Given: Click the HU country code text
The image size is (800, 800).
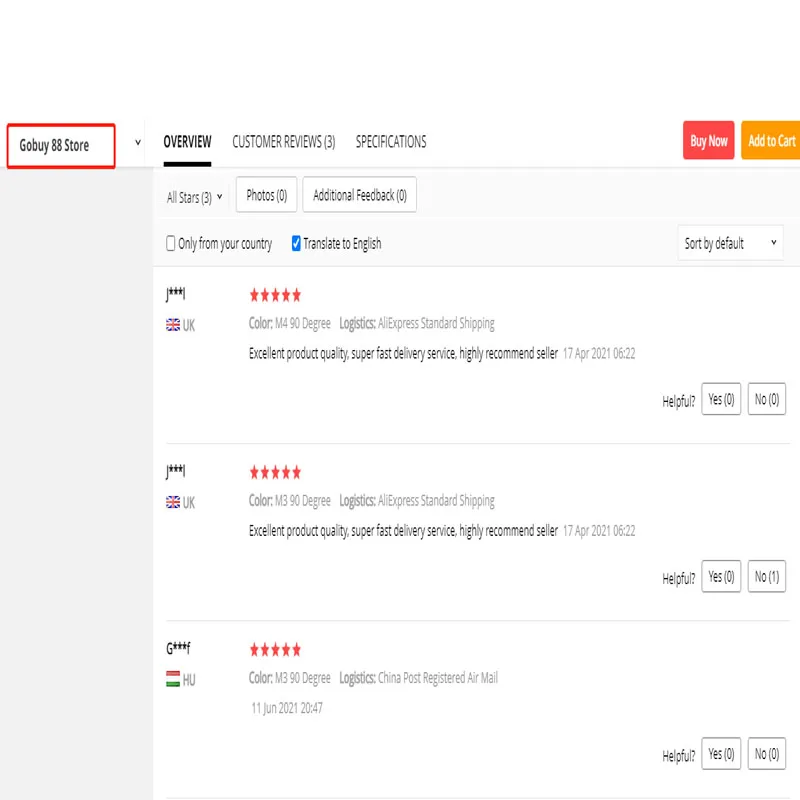Looking at the screenshot, I should [x=189, y=680].
